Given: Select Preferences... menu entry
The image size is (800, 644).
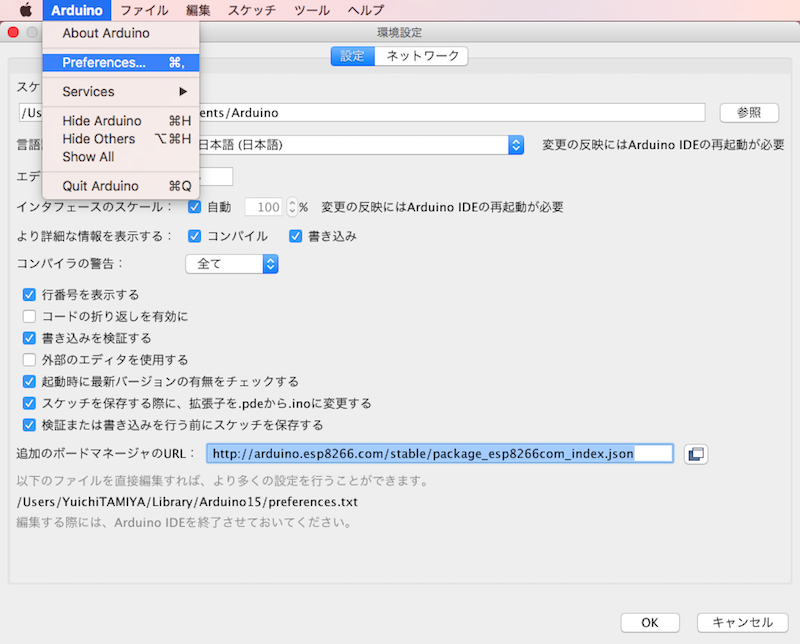Looking at the screenshot, I should [x=121, y=62].
